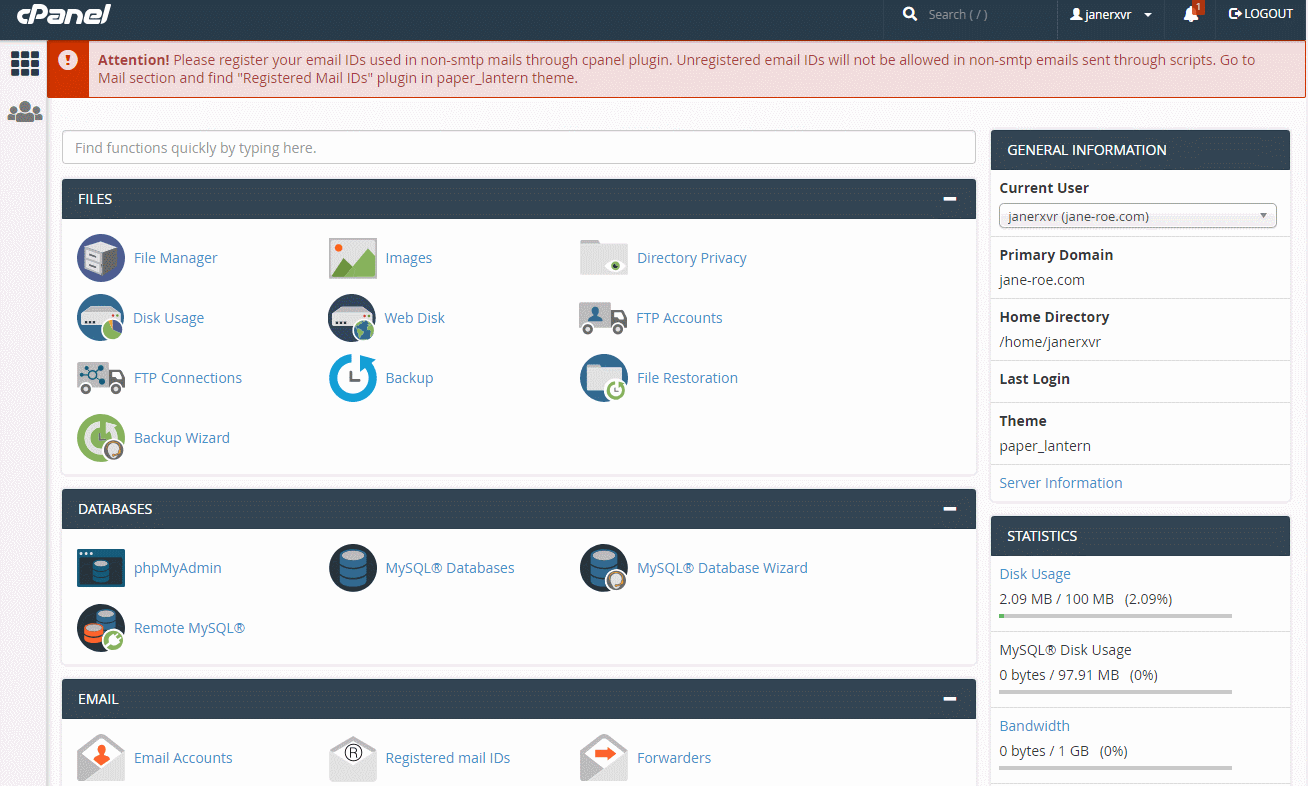Click the red attention alert icon
1308x786 pixels.
68,60
